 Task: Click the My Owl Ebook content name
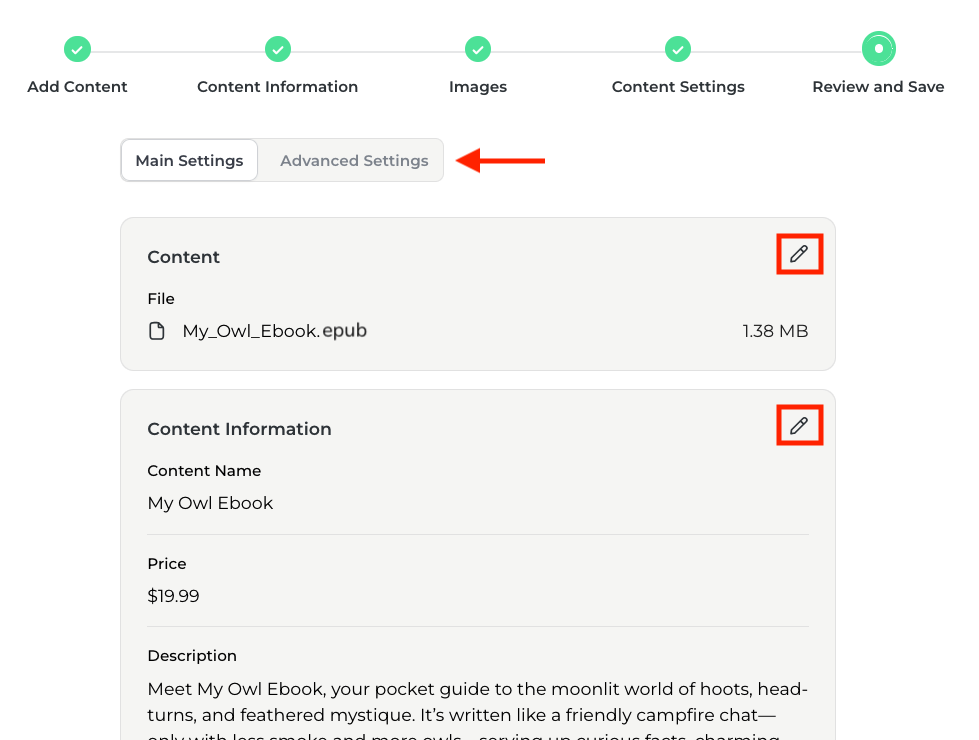pyautogui.click(x=210, y=503)
